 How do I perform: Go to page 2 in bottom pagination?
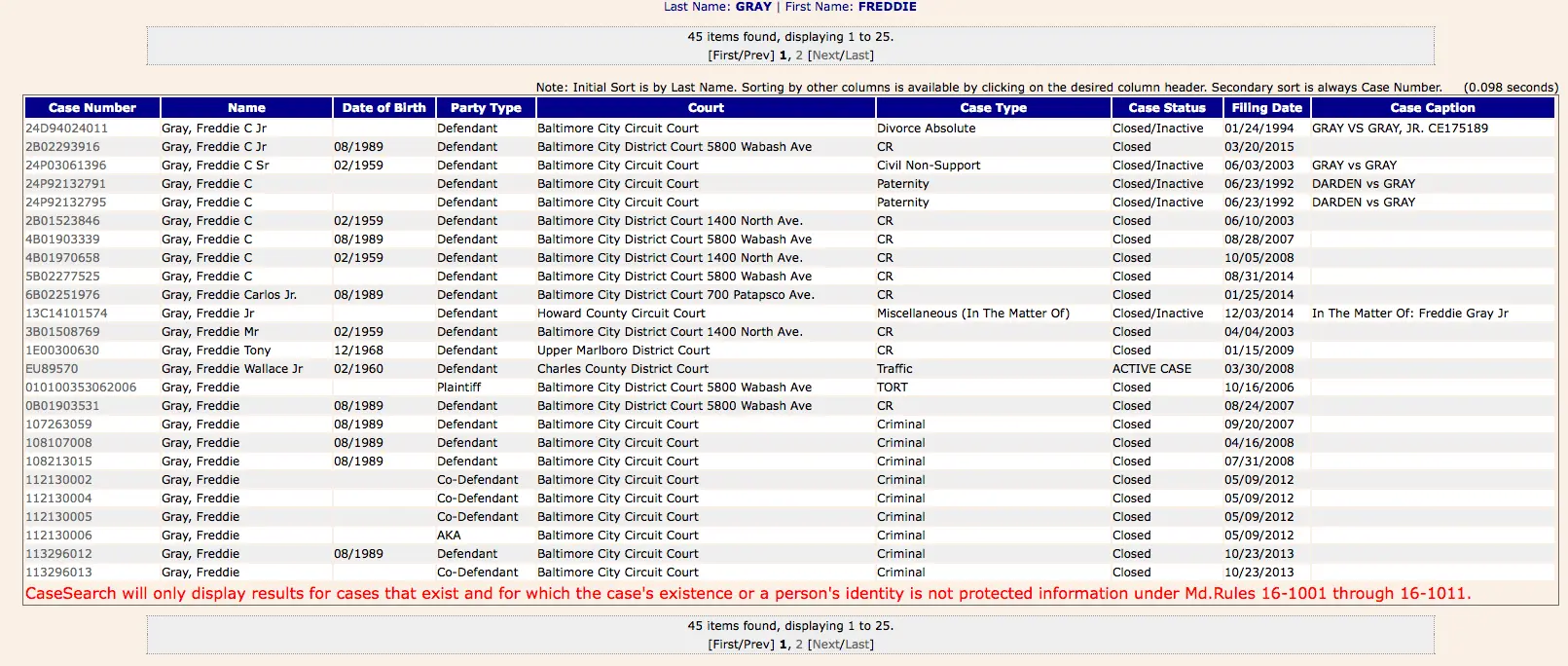(799, 645)
